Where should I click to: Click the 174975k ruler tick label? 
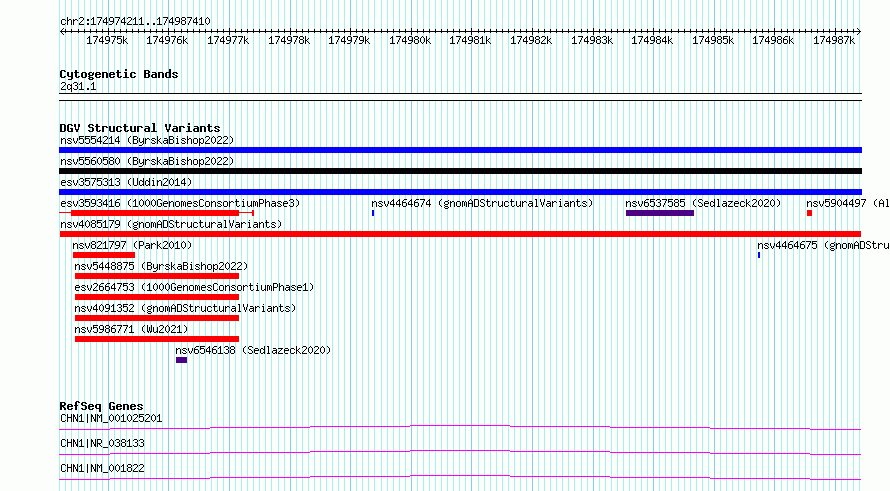point(107,40)
